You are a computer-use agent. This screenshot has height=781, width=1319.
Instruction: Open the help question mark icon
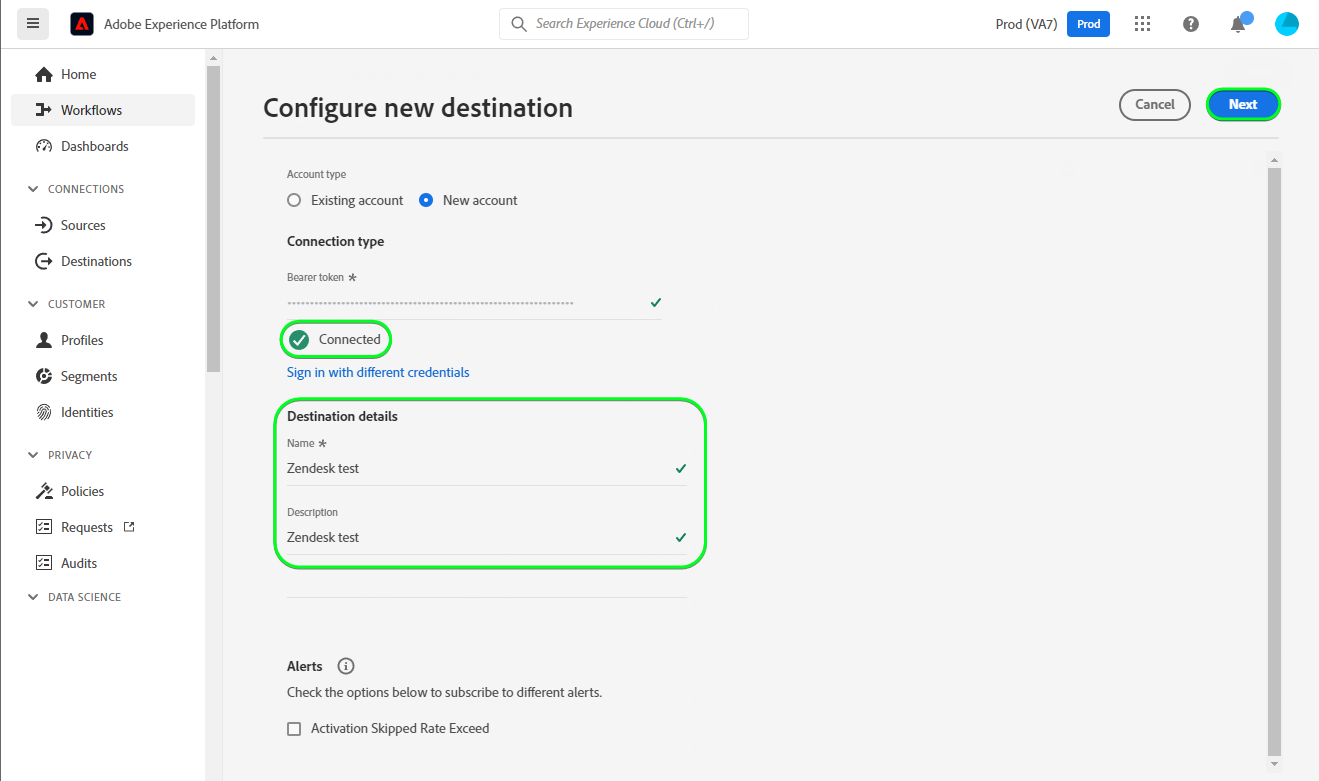click(1190, 24)
